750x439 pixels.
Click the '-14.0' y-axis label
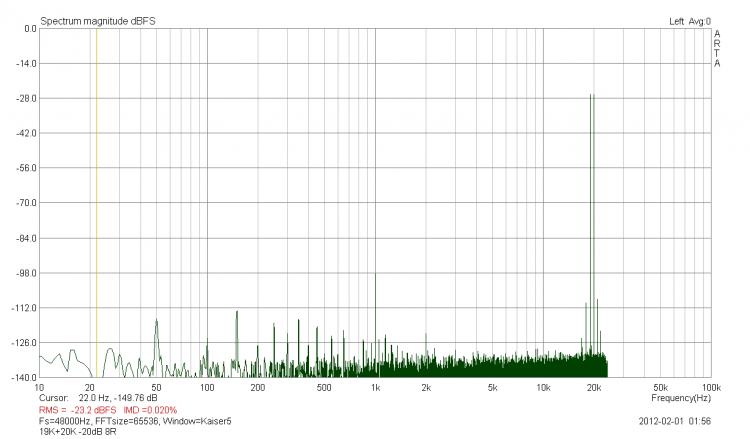point(26,64)
